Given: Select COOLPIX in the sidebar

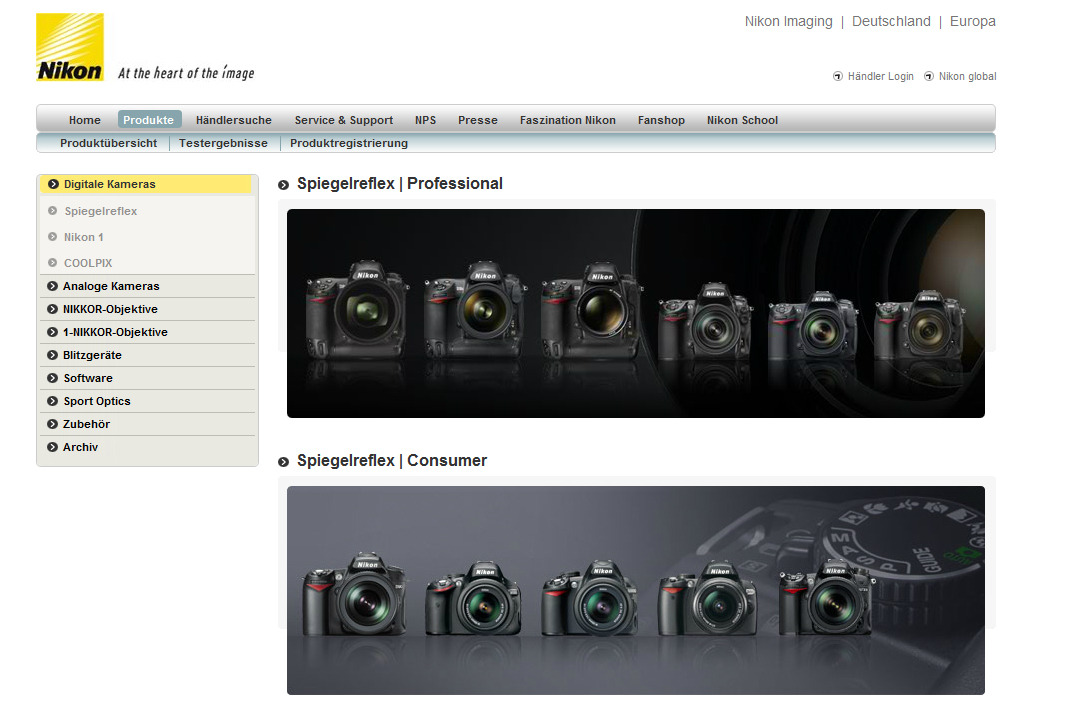Looking at the screenshot, I should coord(88,263).
